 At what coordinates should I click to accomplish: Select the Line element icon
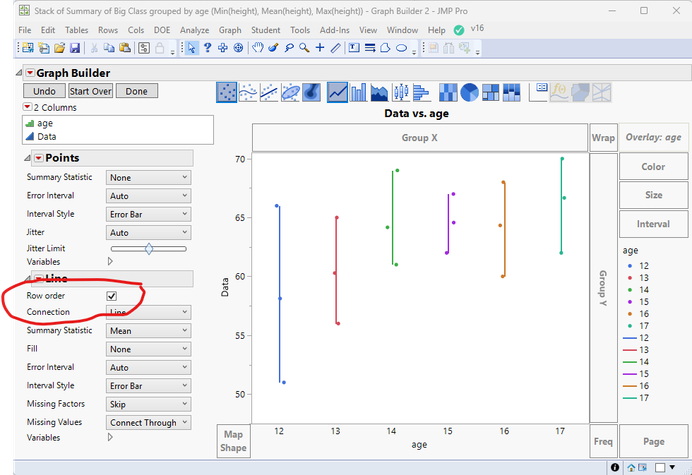coord(337,92)
